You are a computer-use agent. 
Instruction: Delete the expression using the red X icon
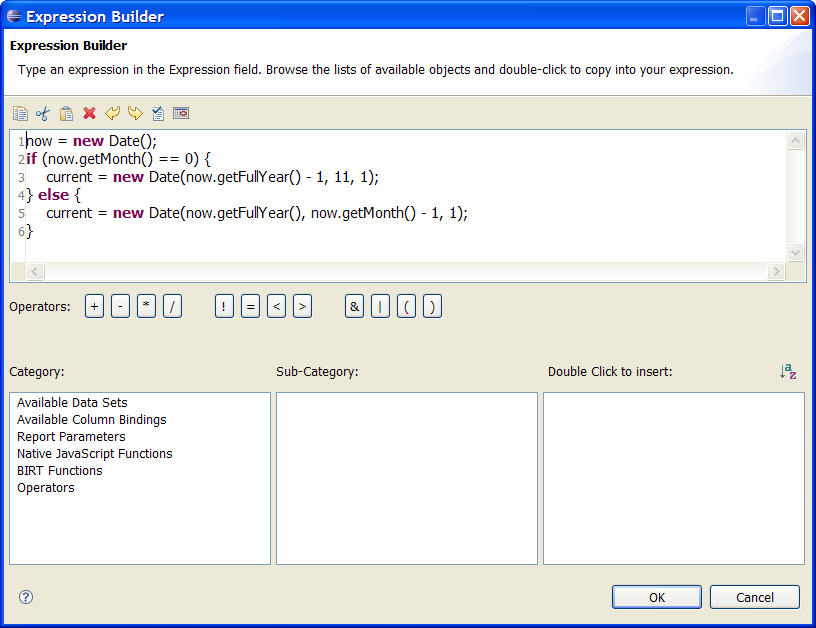point(89,113)
